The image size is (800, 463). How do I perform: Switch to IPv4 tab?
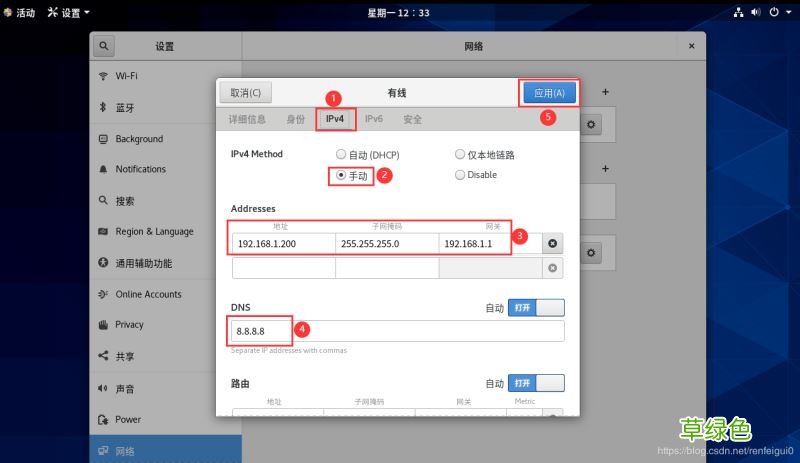[x=335, y=119]
